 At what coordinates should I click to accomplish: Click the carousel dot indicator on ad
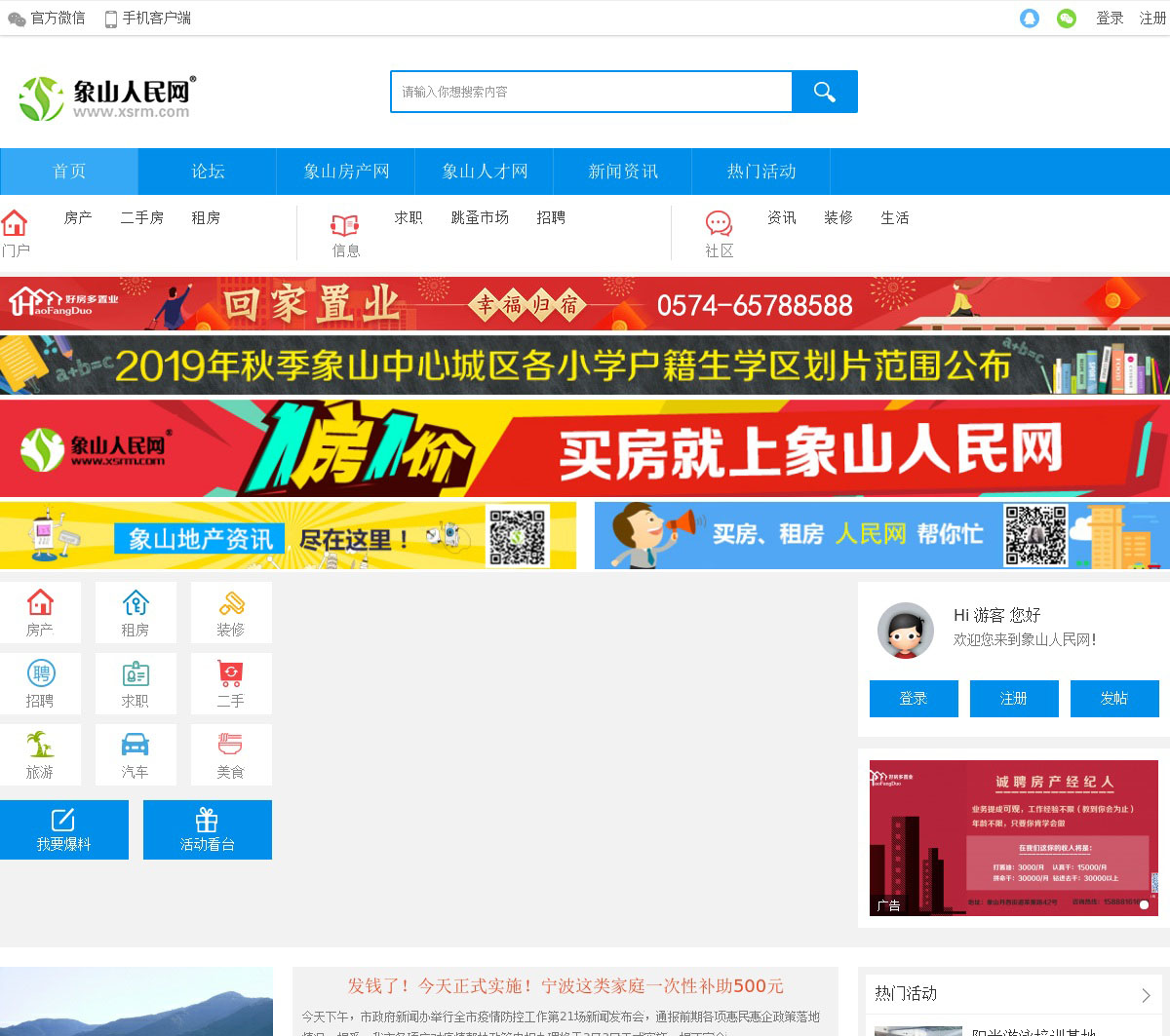(1144, 904)
